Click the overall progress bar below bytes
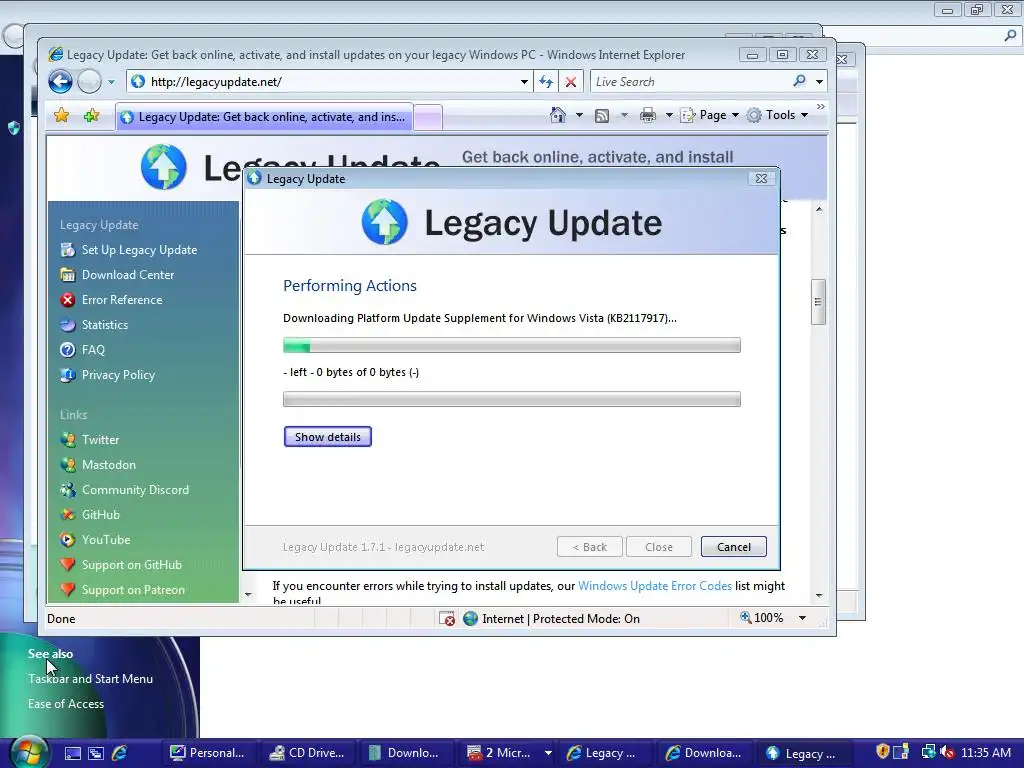1024x768 pixels. click(511, 399)
